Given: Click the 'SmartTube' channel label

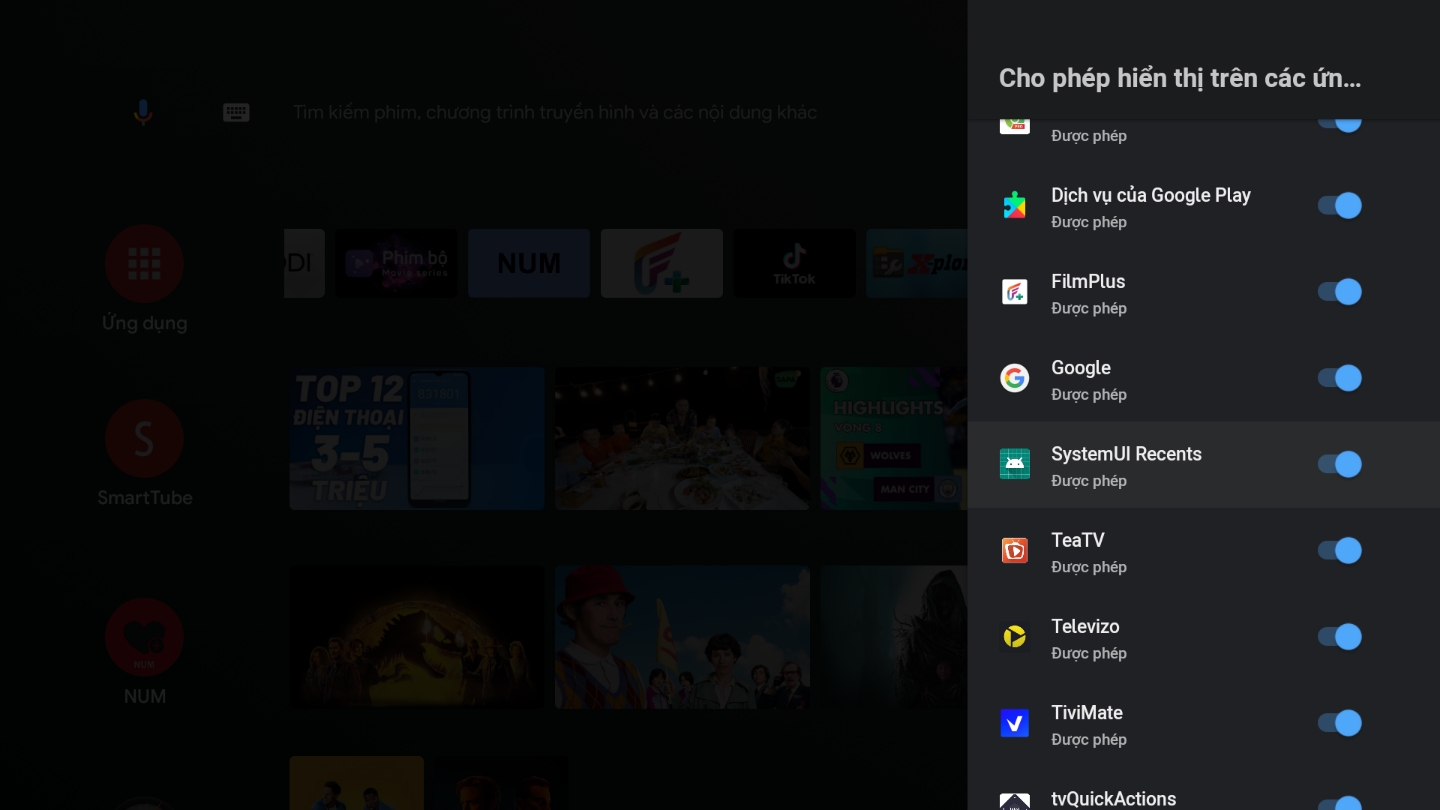Looking at the screenshot, I should point(144,497).
